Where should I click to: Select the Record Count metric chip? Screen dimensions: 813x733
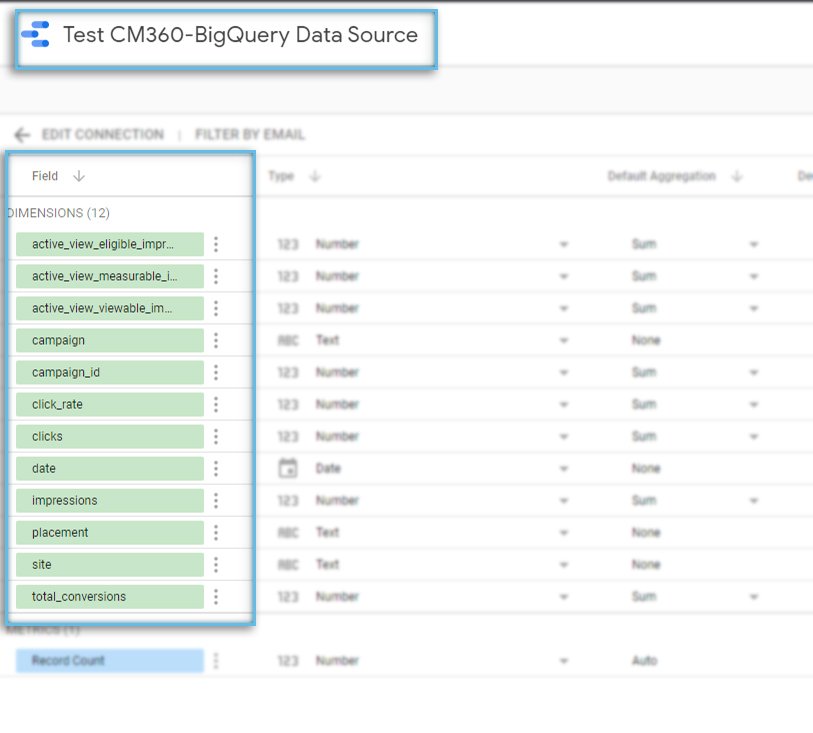click(110, 660)
